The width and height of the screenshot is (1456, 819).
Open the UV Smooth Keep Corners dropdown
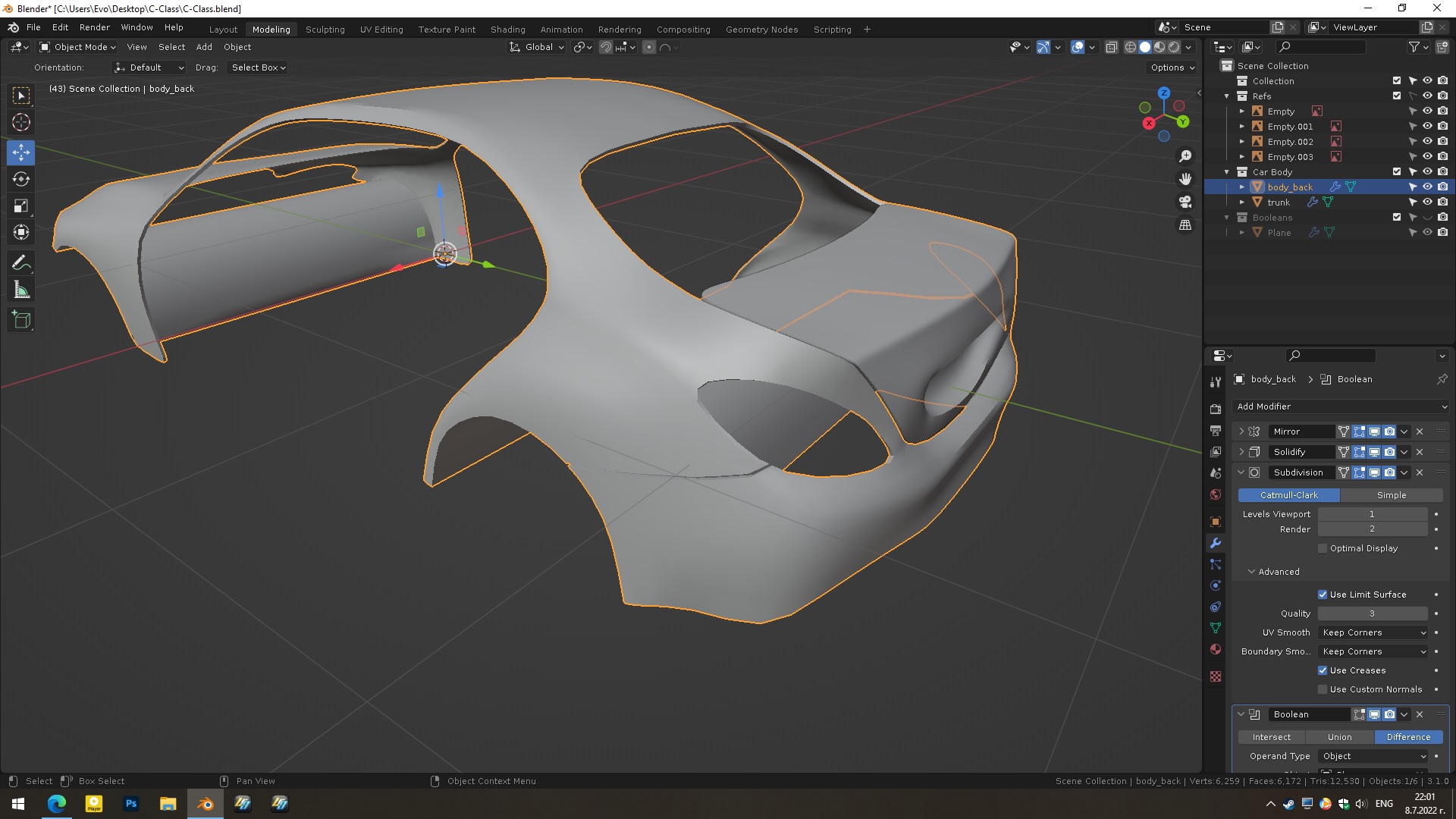point(1373,632)
